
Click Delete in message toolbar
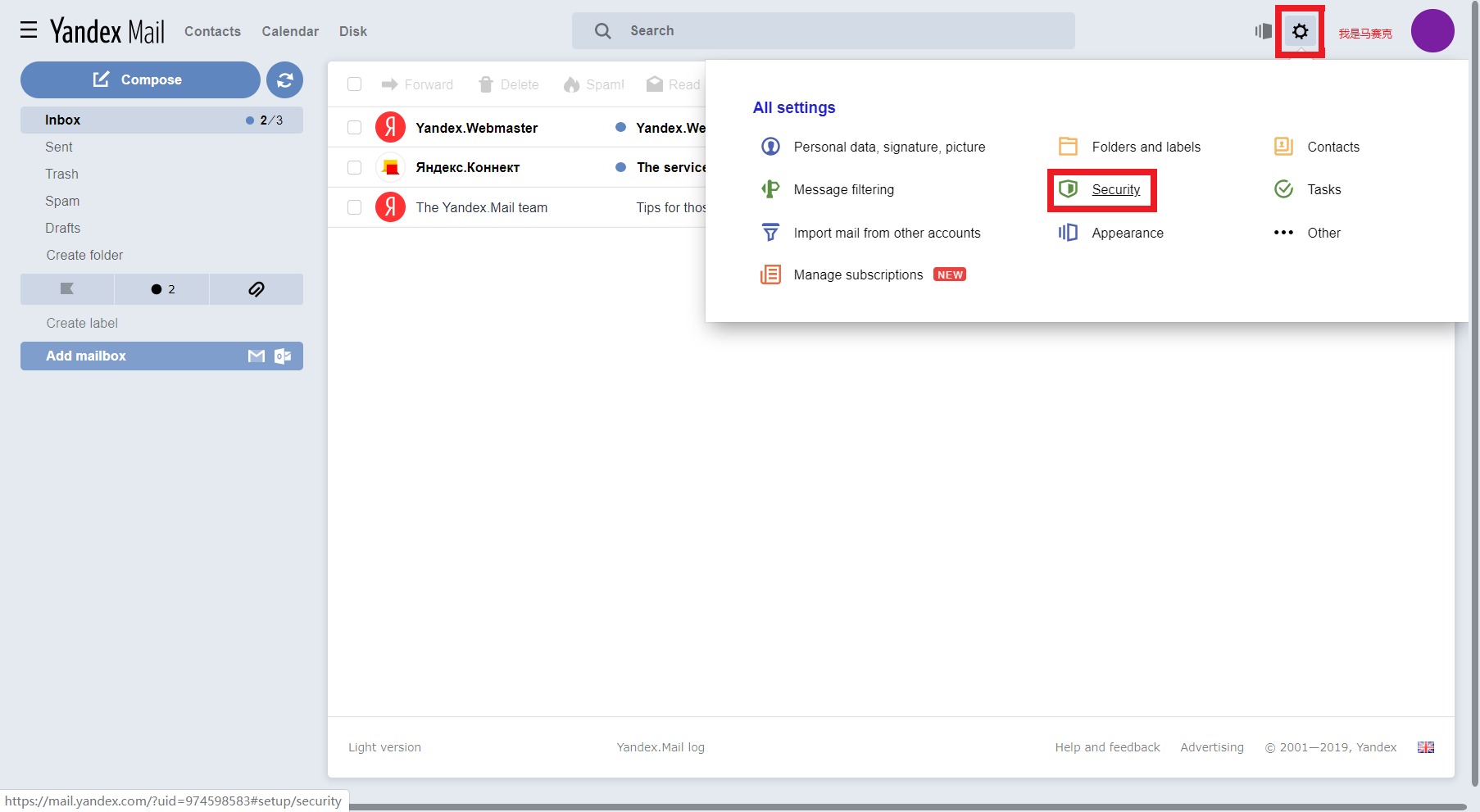point(508,84)
